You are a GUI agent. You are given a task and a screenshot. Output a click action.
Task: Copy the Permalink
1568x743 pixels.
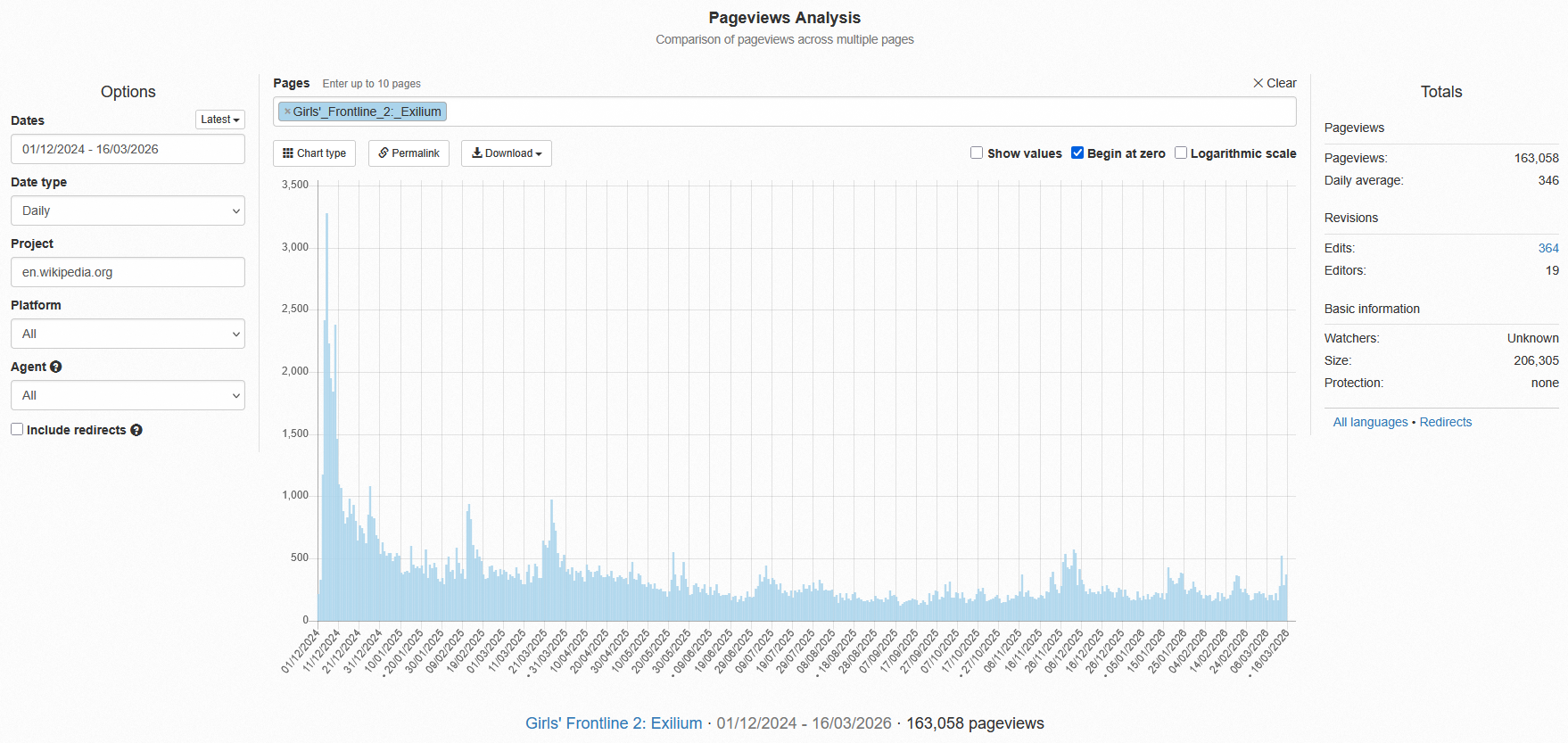pos(409,153)
